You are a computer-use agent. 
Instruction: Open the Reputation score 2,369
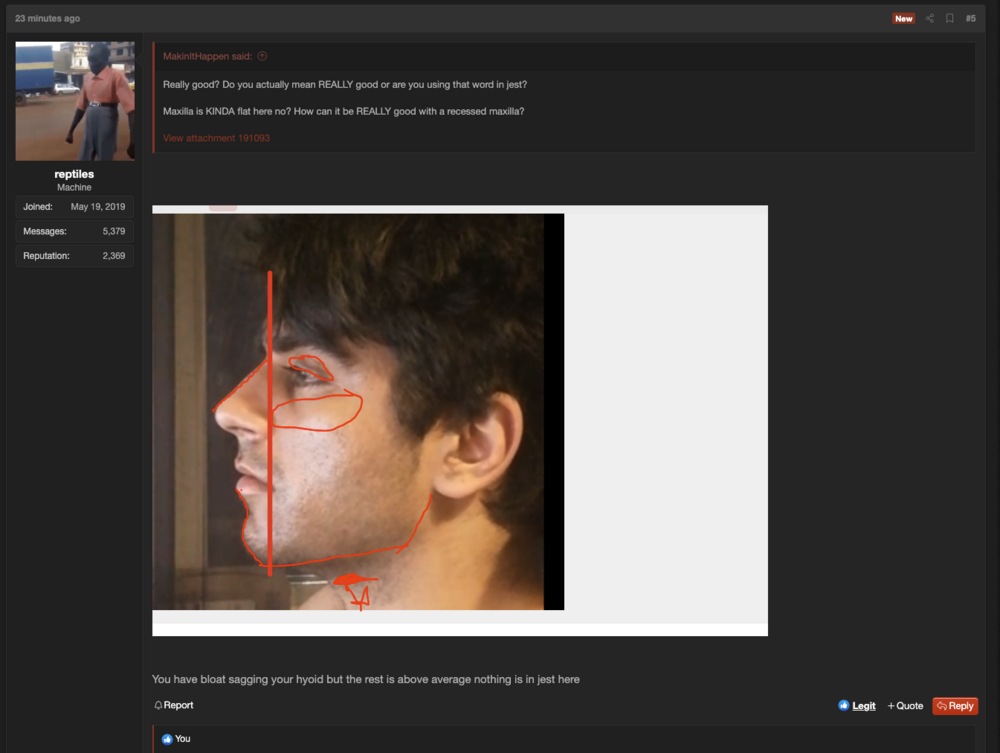pyautogui.click(x=113, y=256)
